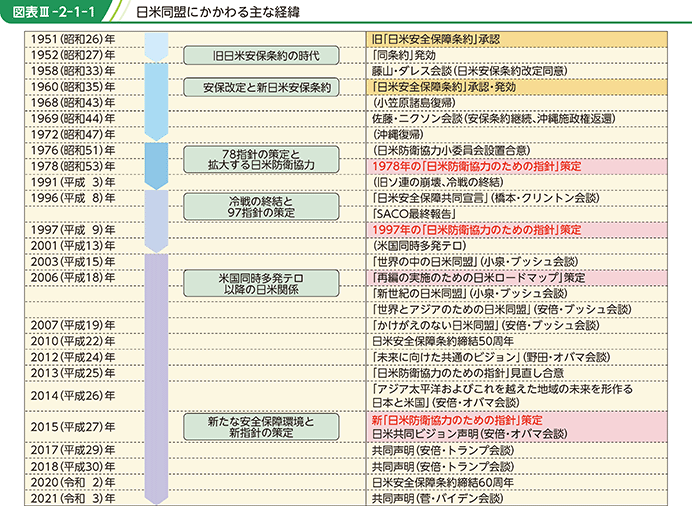Image resolution: width=692 pixels, height=506 pixels.
Task: Click the event (米国同時多発テロ)
Action: (x=419, y=246)
